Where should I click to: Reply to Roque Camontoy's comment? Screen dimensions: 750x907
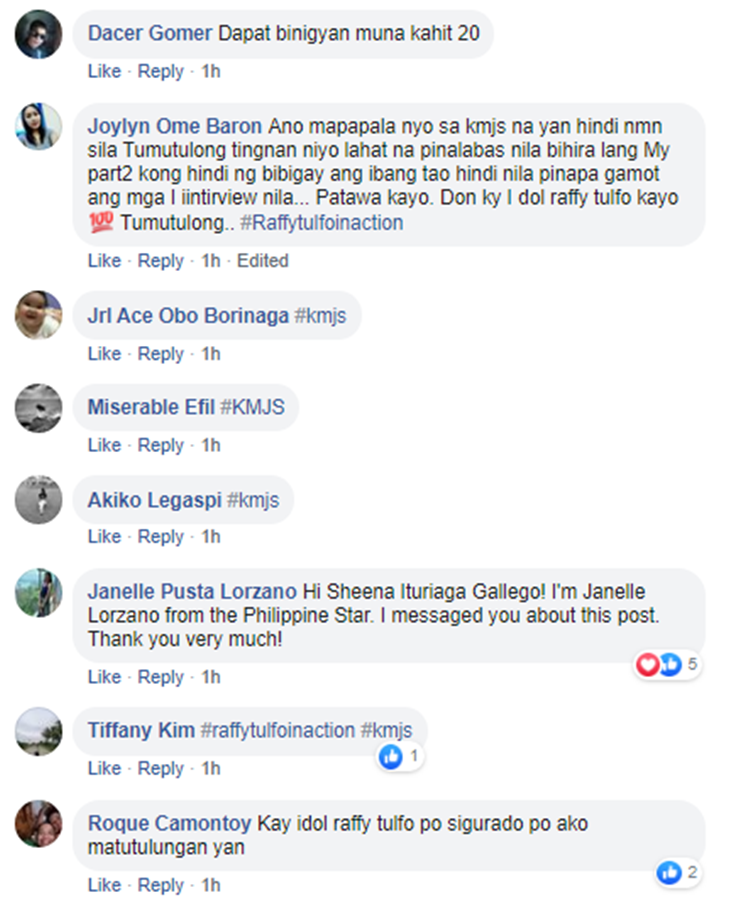pyautogui.click(x=161, y=885)
